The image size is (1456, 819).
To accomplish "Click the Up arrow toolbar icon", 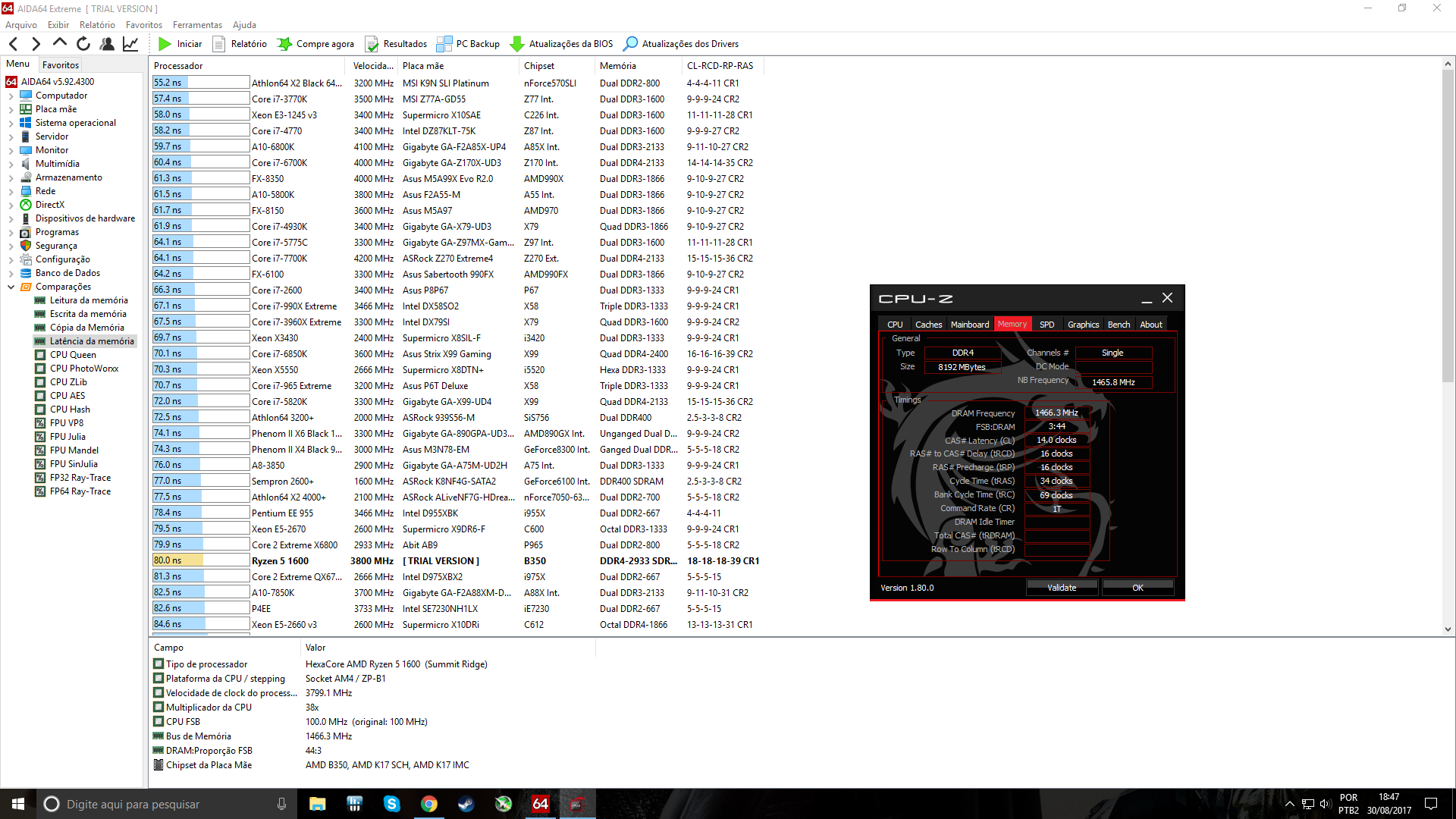I will 60,43.
